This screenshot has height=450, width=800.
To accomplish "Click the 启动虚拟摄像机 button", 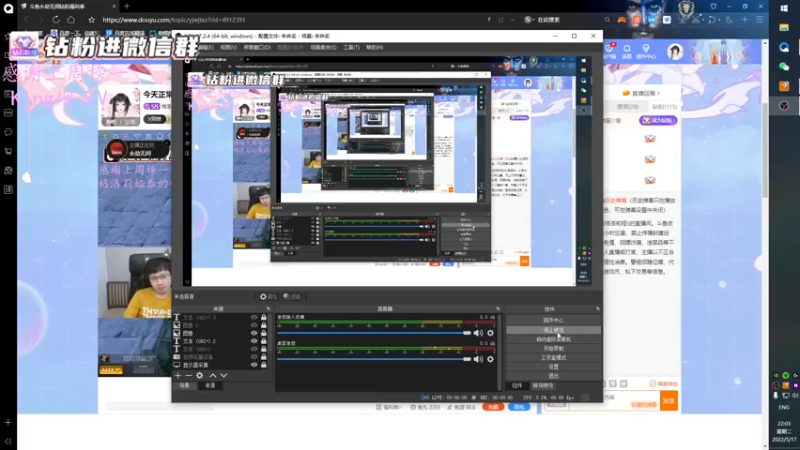I will pyautogui.click(x=553, y=339).
